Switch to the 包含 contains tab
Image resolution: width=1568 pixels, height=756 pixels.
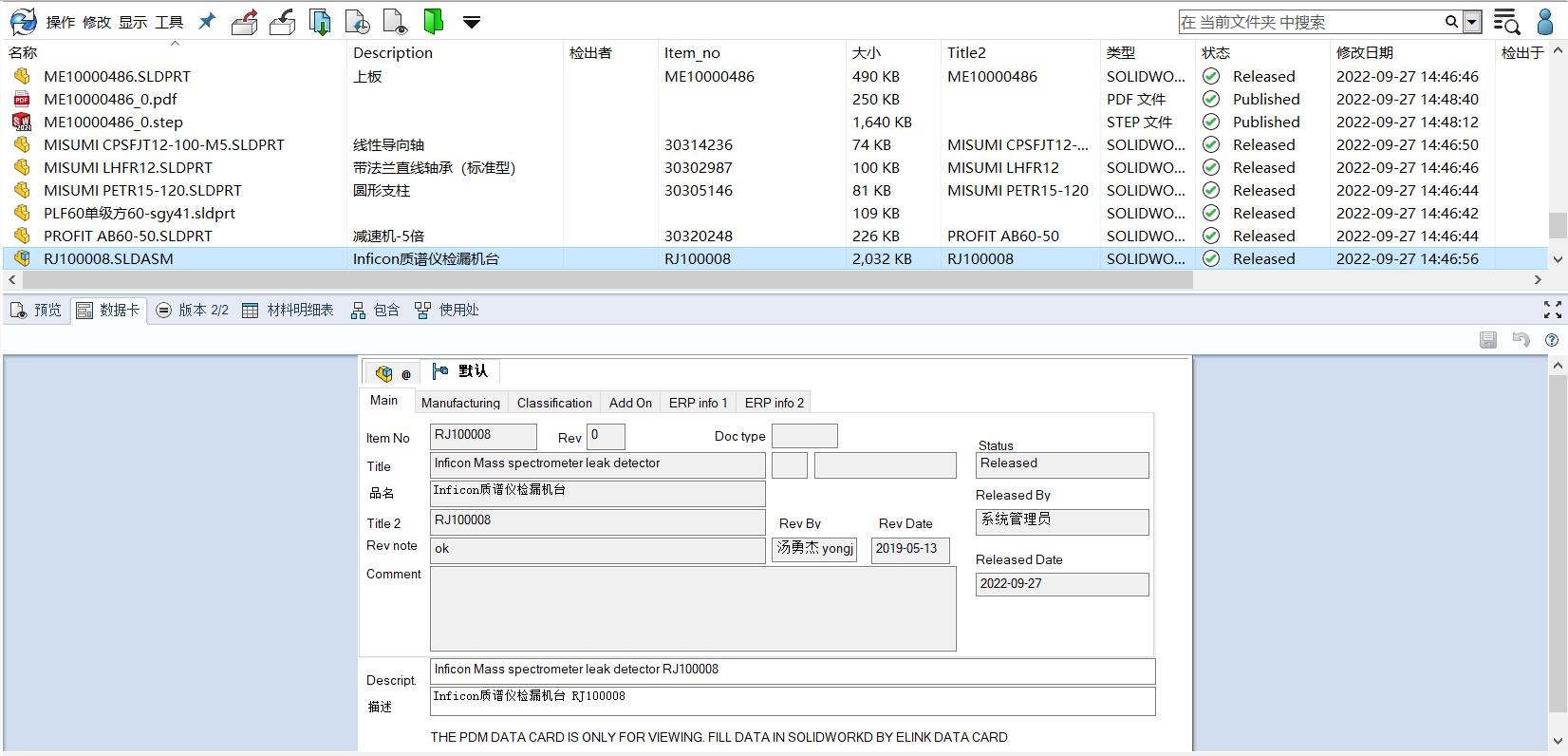(x=375, y=311)
